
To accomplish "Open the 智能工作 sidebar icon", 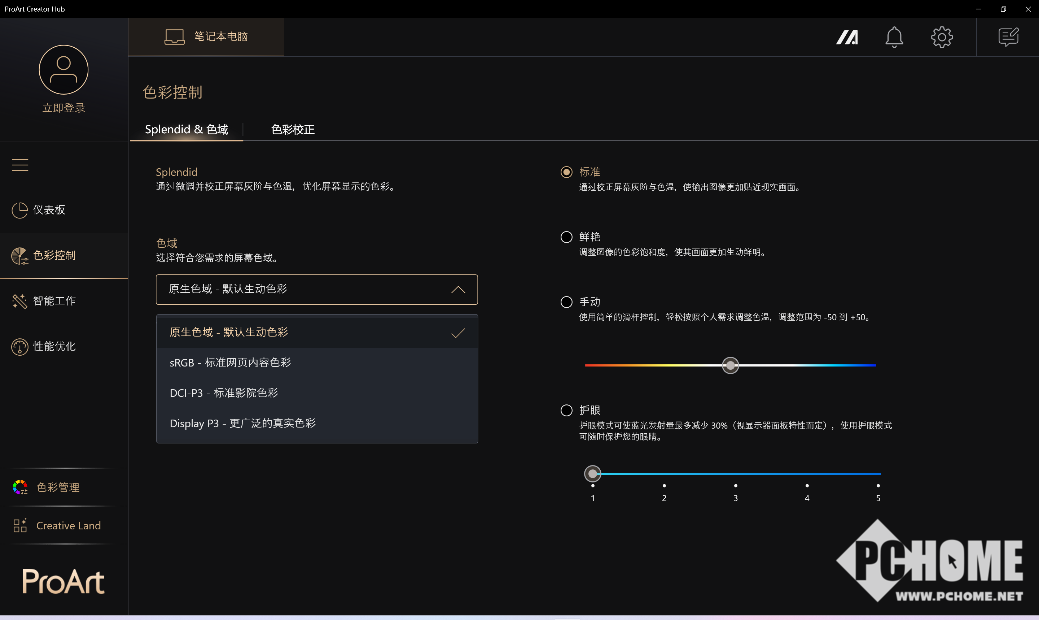I will click(19, 301).
